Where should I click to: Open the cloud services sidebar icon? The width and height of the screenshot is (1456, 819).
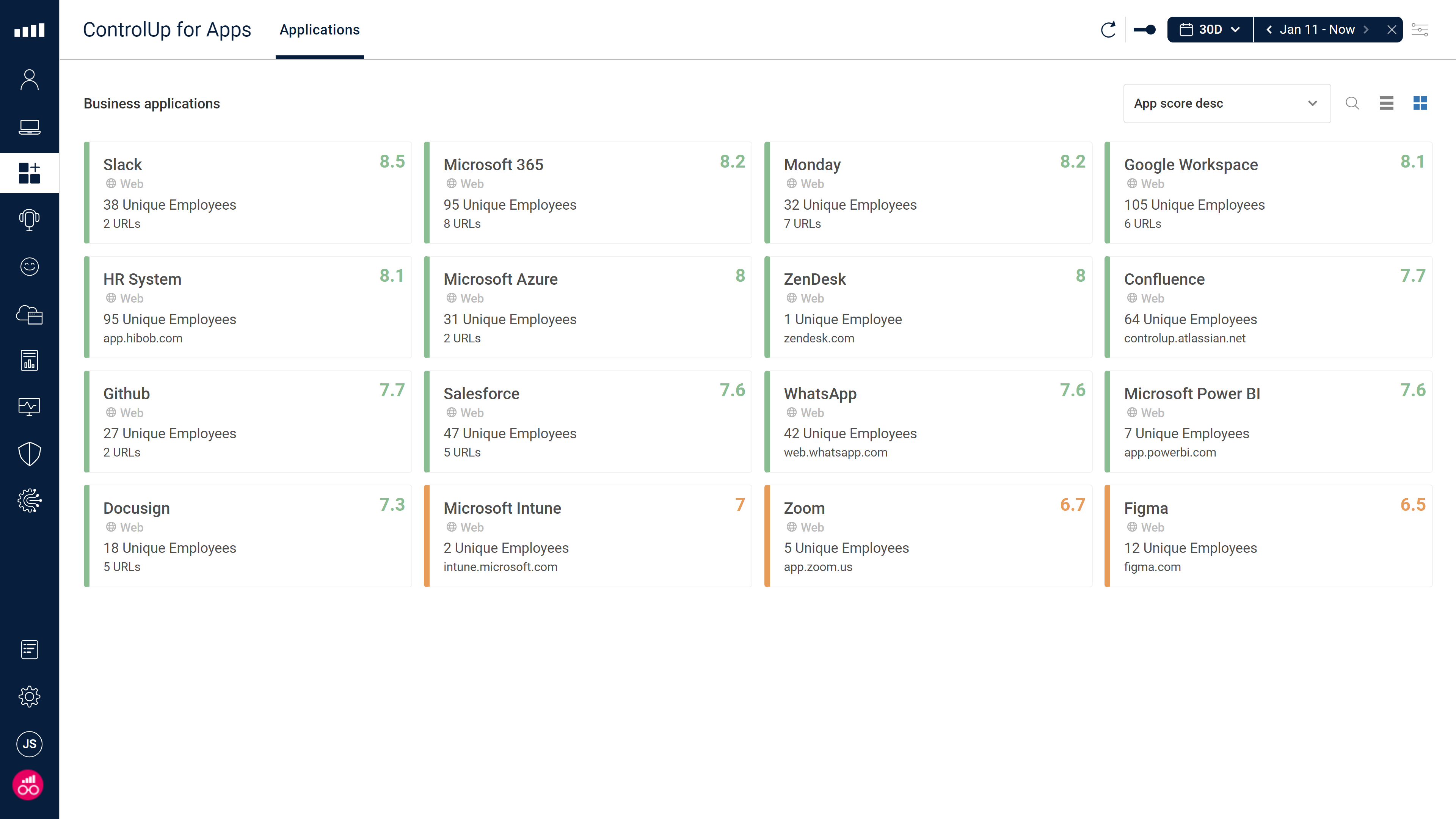(x=30, y=315)
